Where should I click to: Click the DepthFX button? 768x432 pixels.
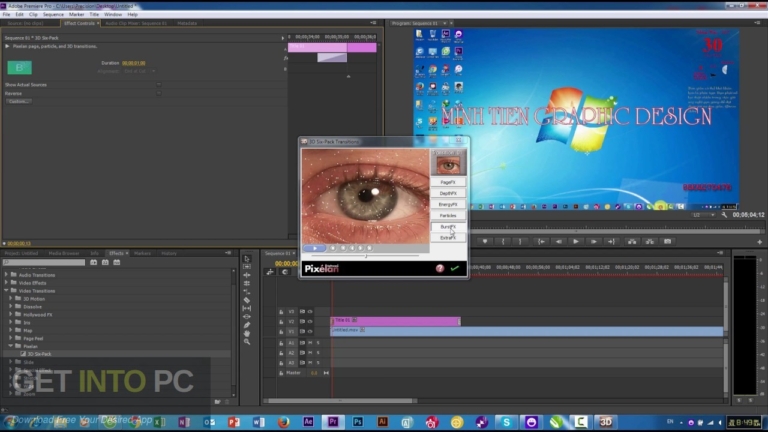pos(448,193)
